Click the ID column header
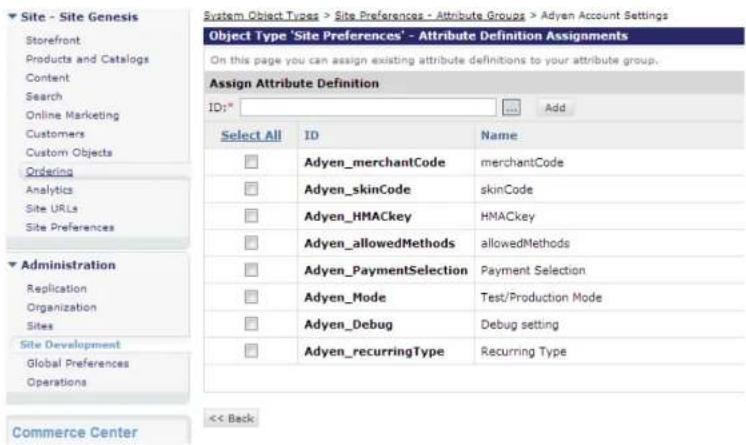Screen dimensions: 746x445 click(312, 136)
